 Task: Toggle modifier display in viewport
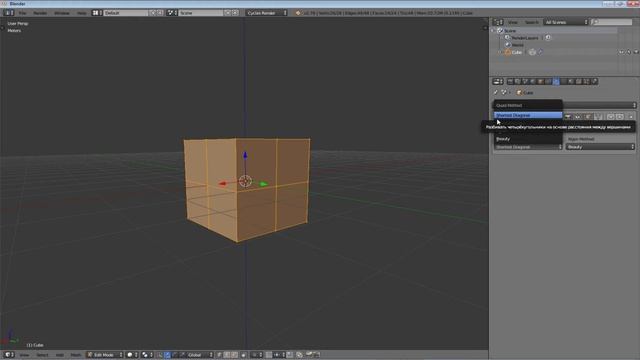577,117
